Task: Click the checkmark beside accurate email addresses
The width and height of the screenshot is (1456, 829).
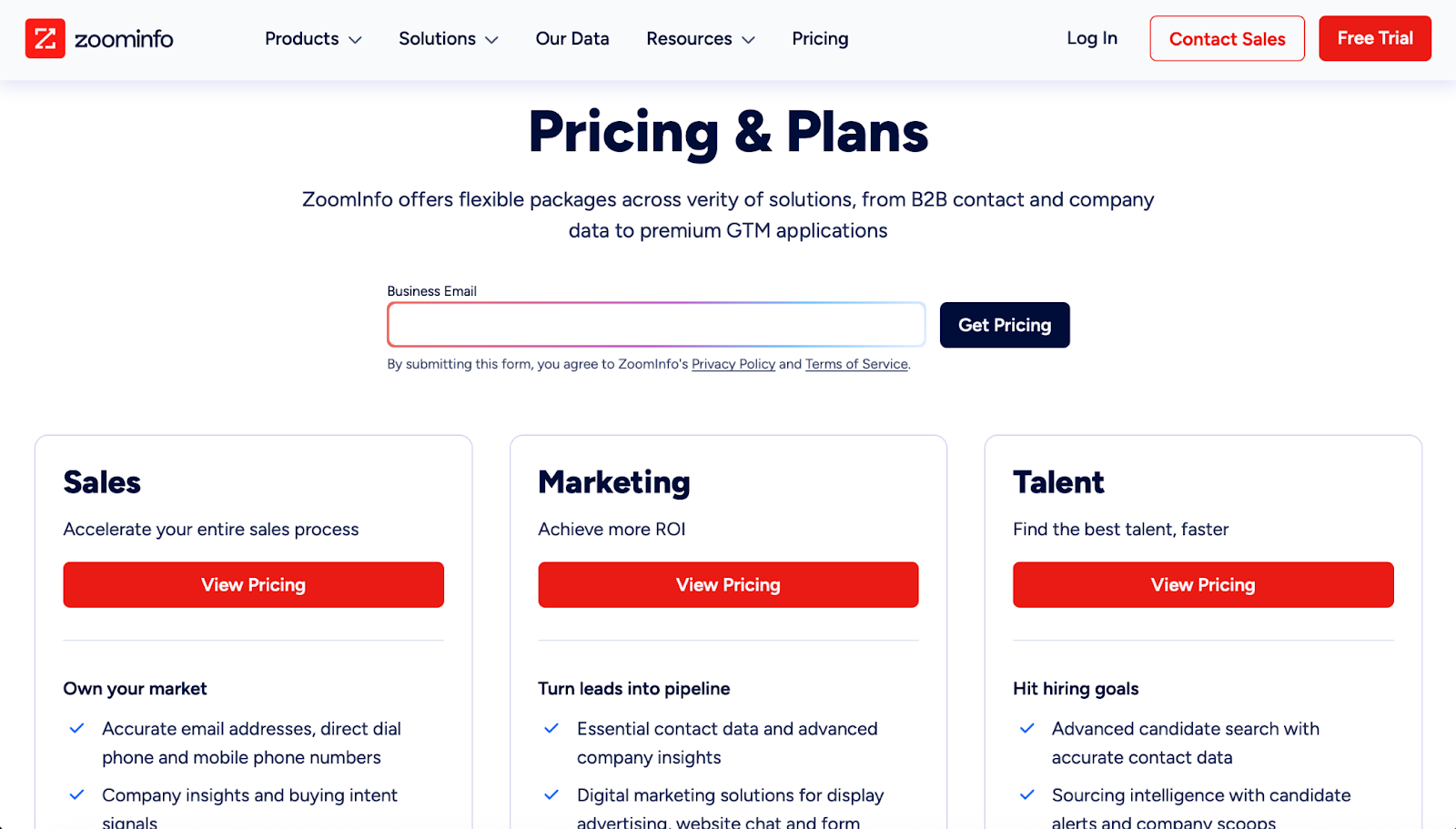Action: pyautogui.click(x=76, y=729)
